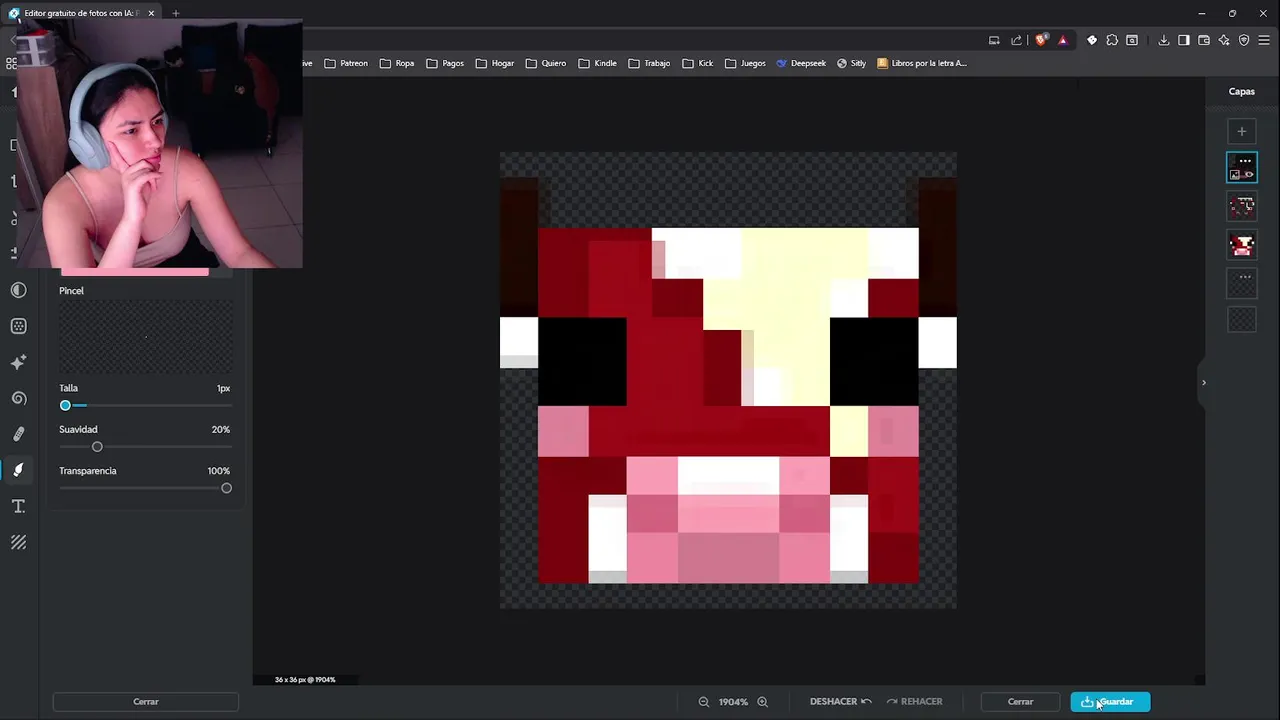1280x720 pixels.
Task: Open the tab-search icon in the browser toolbar
Action: (1132, 40)
